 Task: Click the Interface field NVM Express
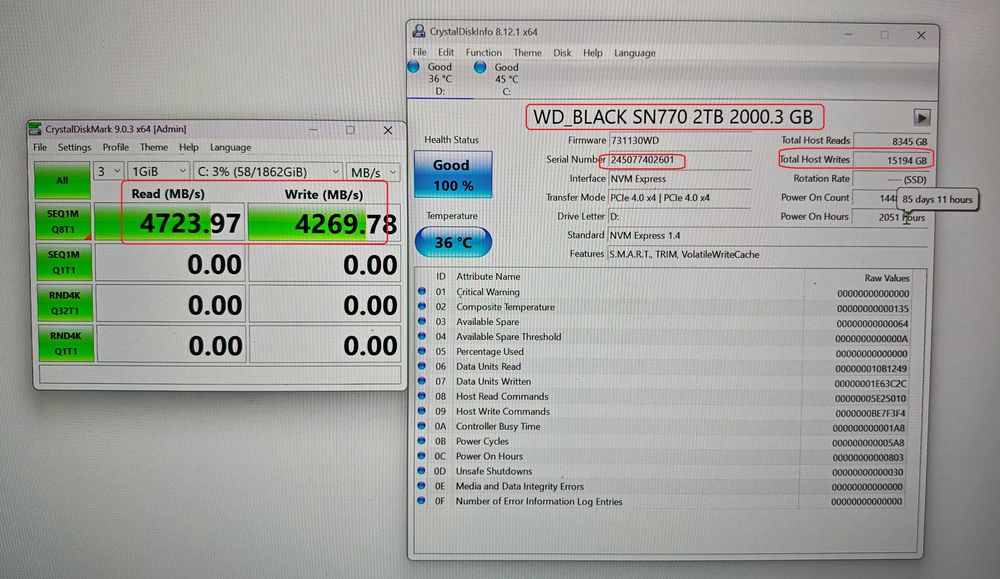coord(680,179)
